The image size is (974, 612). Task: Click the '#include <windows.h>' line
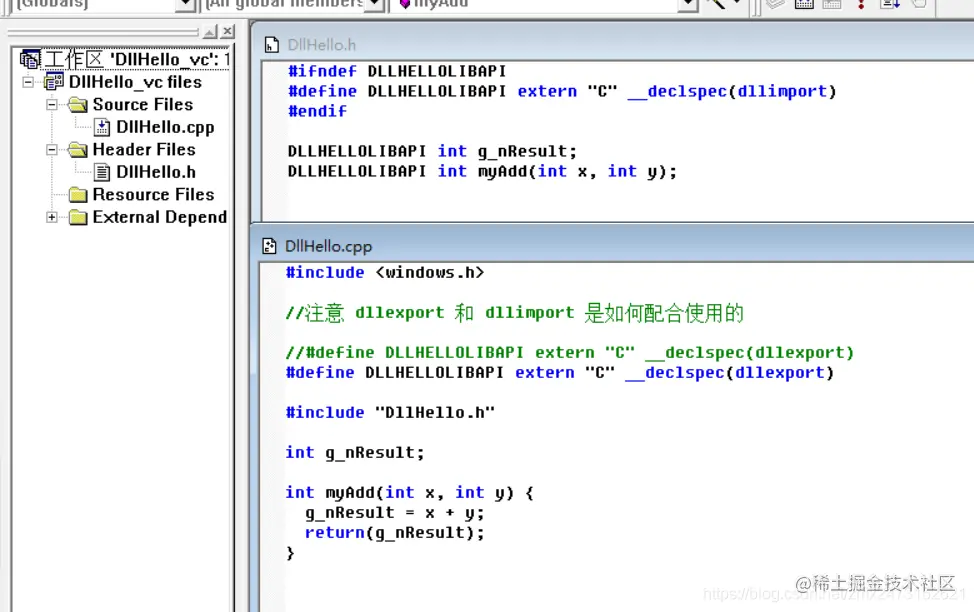[385, 273]
